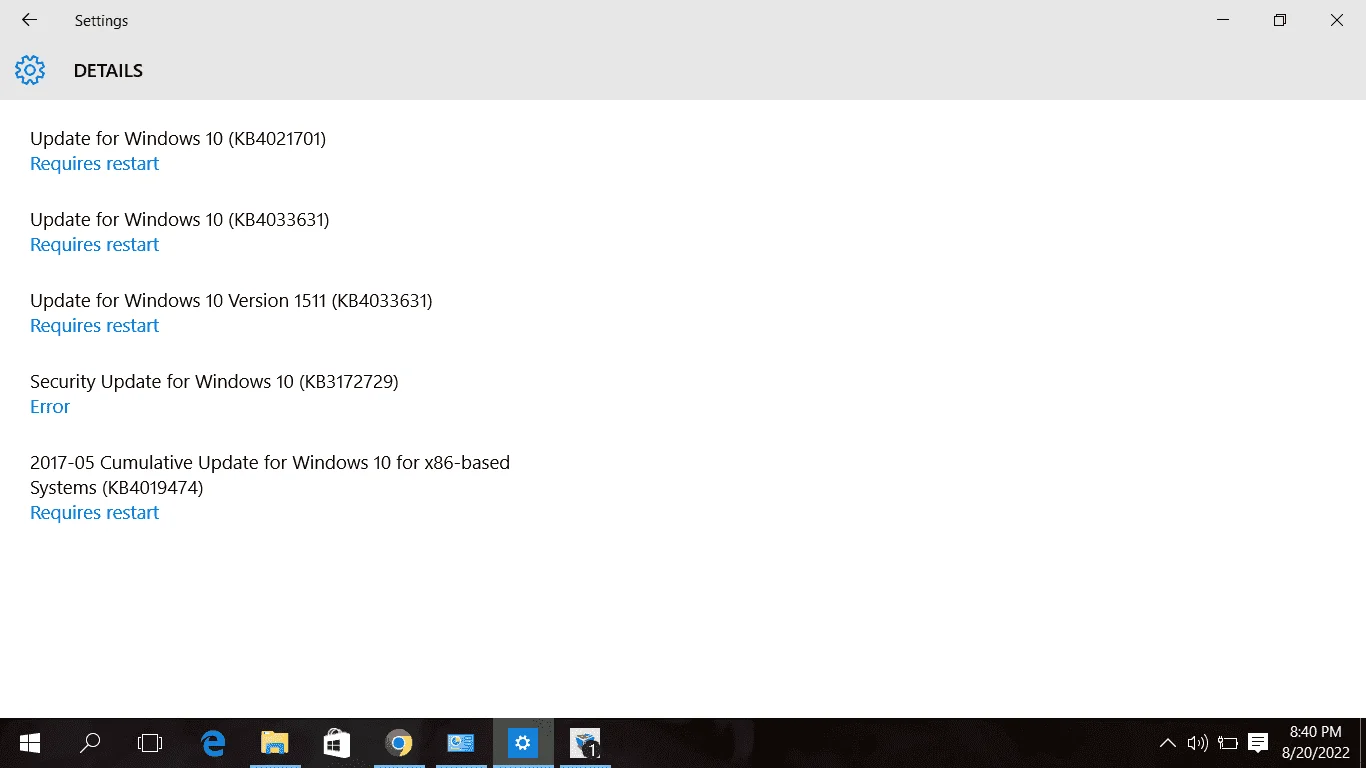Open Requires restart under Version 1511 update
This screenshot has height=768, width=1366.
[94, 326]
